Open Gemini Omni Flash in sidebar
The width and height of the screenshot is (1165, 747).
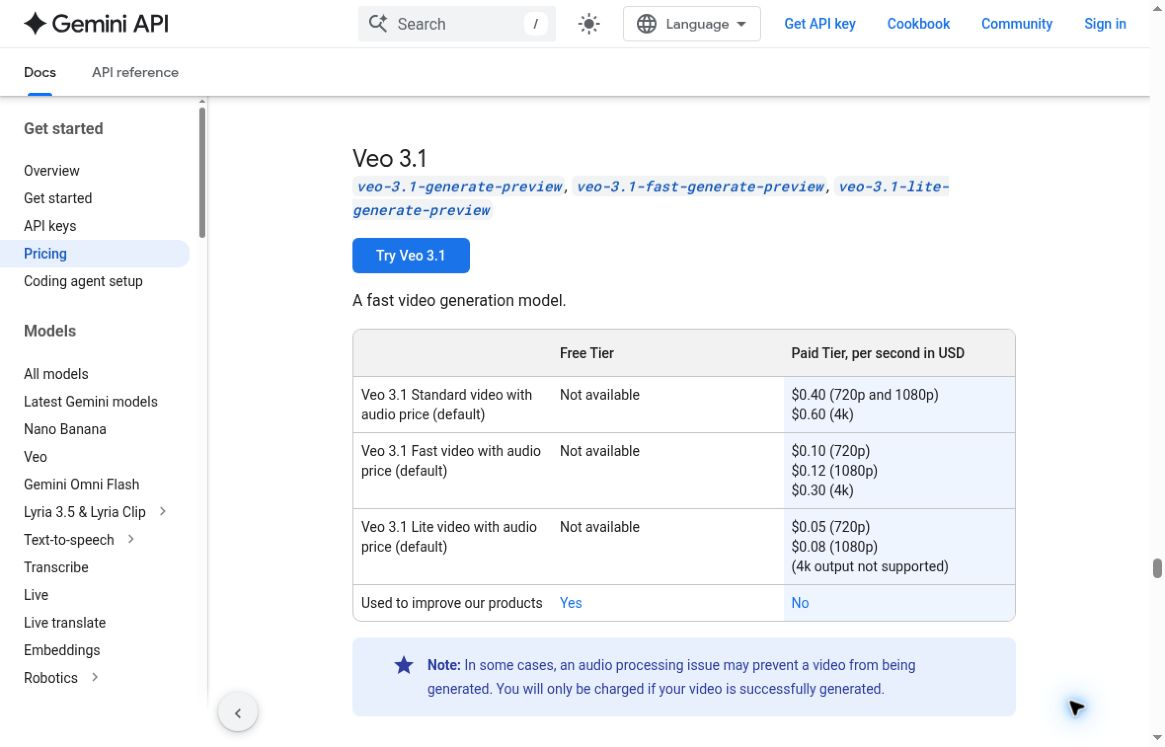point(81,485)
